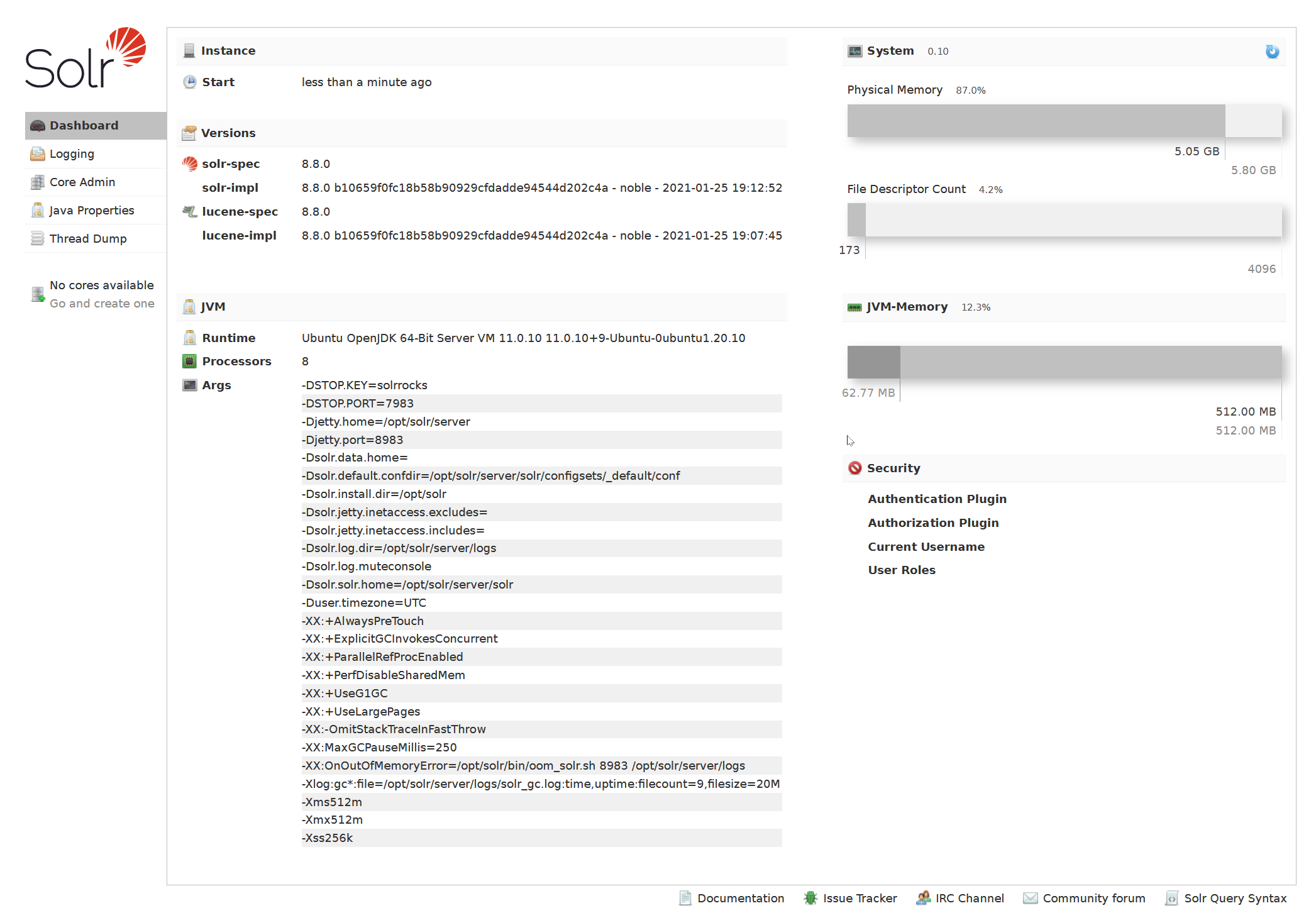Click the Dashboard gauge icon
1316x913 pixels.
[38, 126]
